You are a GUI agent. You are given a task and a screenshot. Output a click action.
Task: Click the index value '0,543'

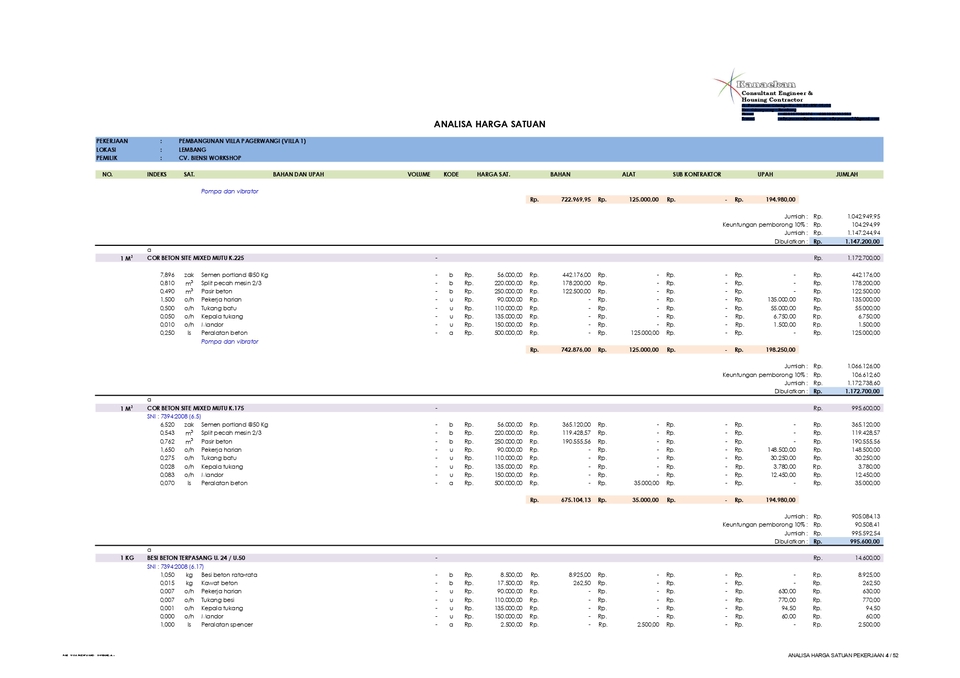(x=167, y=433)
